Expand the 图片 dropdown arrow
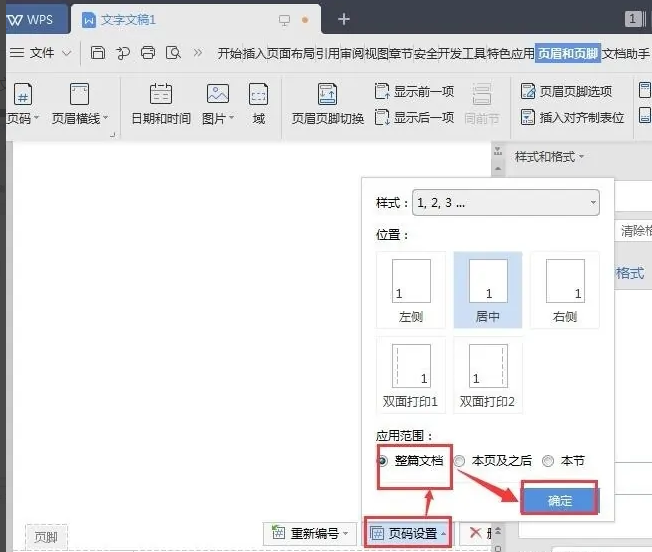The height and width of the screenshot is (552, 652). click(232, 118)
